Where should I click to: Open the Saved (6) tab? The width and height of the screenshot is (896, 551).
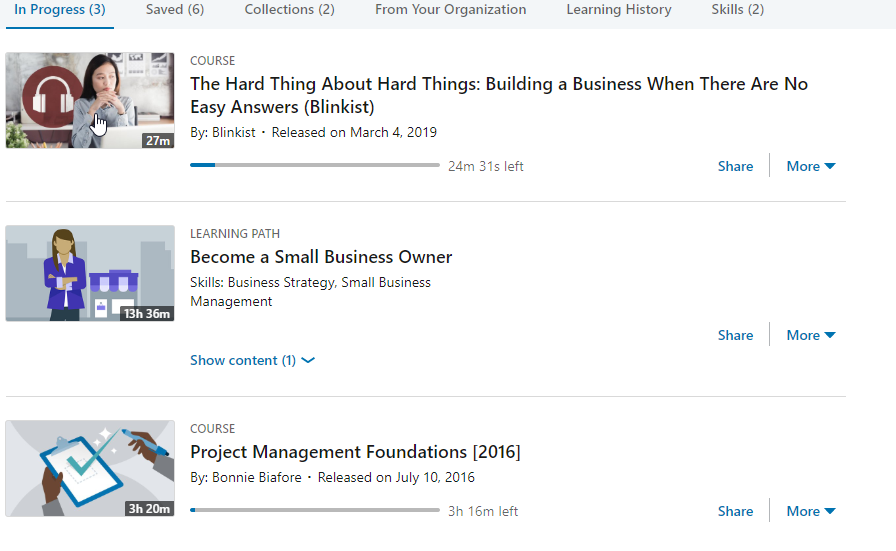click(174, 10)
